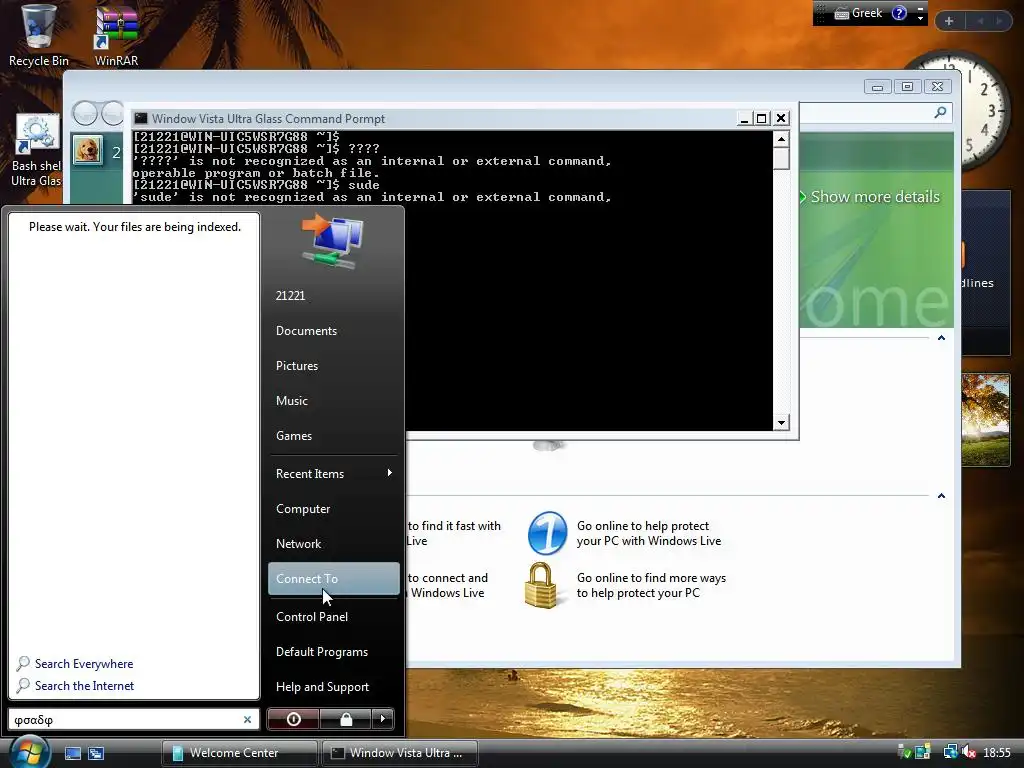Click the Switch between windows icon
The width and height of the screenshot is (1024, 768).
point(96,753)
